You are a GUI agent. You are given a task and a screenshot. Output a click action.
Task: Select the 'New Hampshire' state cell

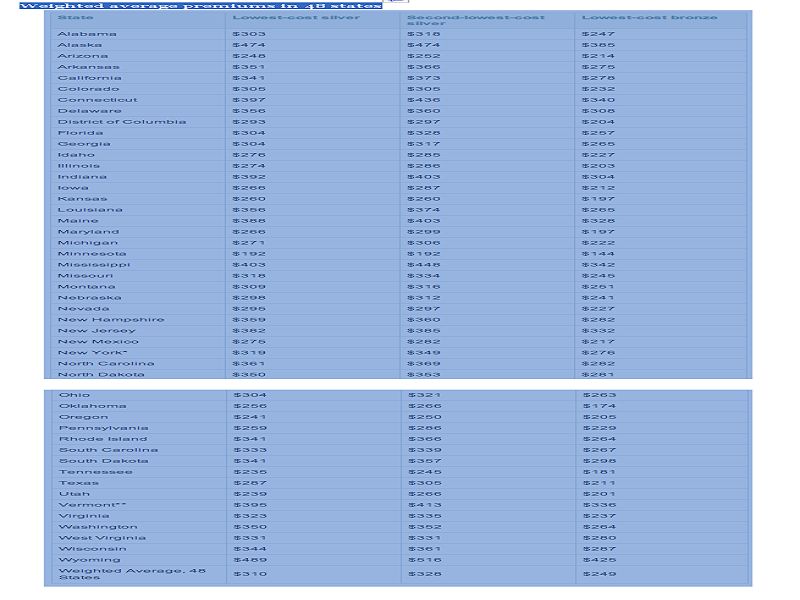tap(111, 320)
